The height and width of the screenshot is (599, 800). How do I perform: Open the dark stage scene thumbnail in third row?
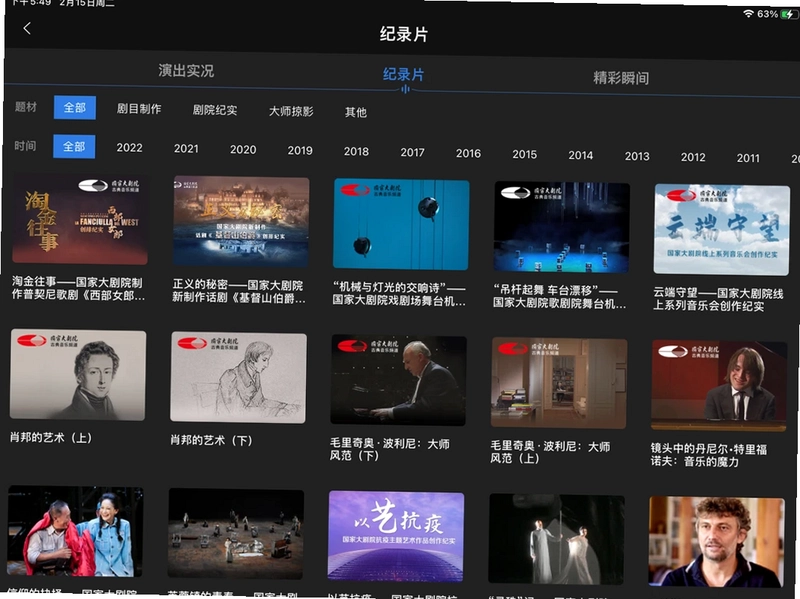tap(236, 534)
